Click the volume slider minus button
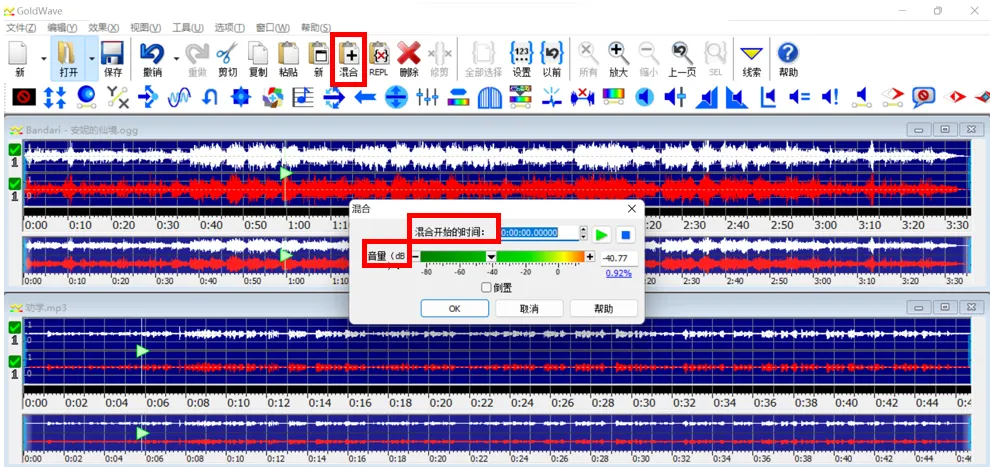This screenshot has width=990, height=467. pos(415,256)
